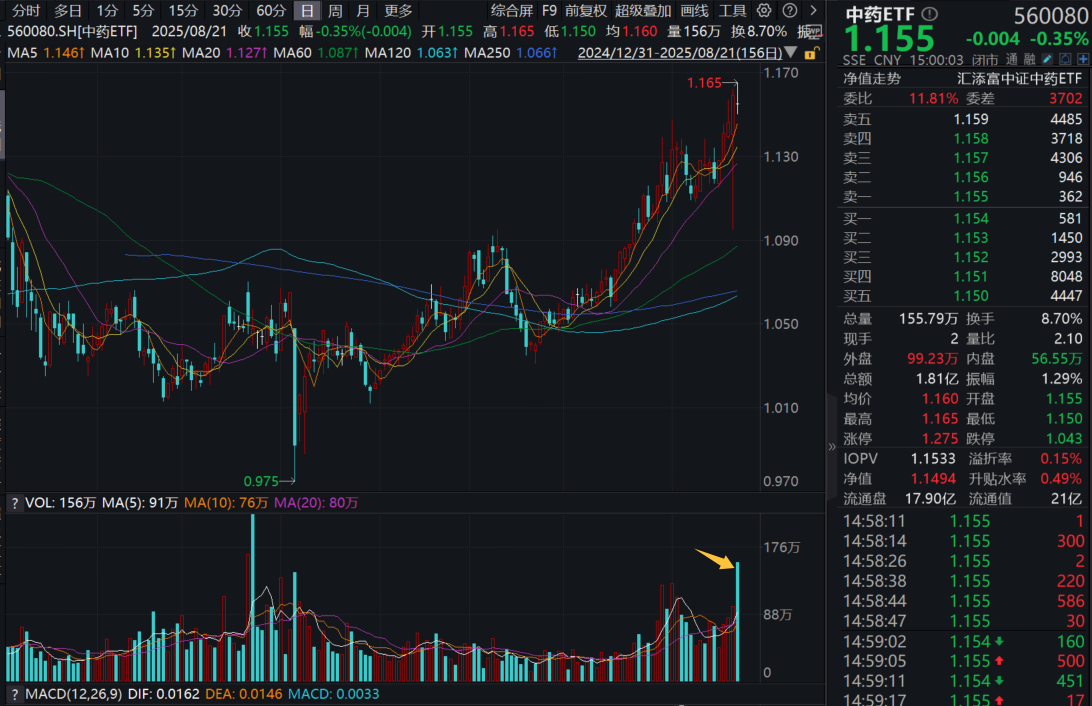The width and height of the screenshot is (1092, 706).
Task: Toggle the orange padlock to lock the date range
Action: (x=810, y=55)
